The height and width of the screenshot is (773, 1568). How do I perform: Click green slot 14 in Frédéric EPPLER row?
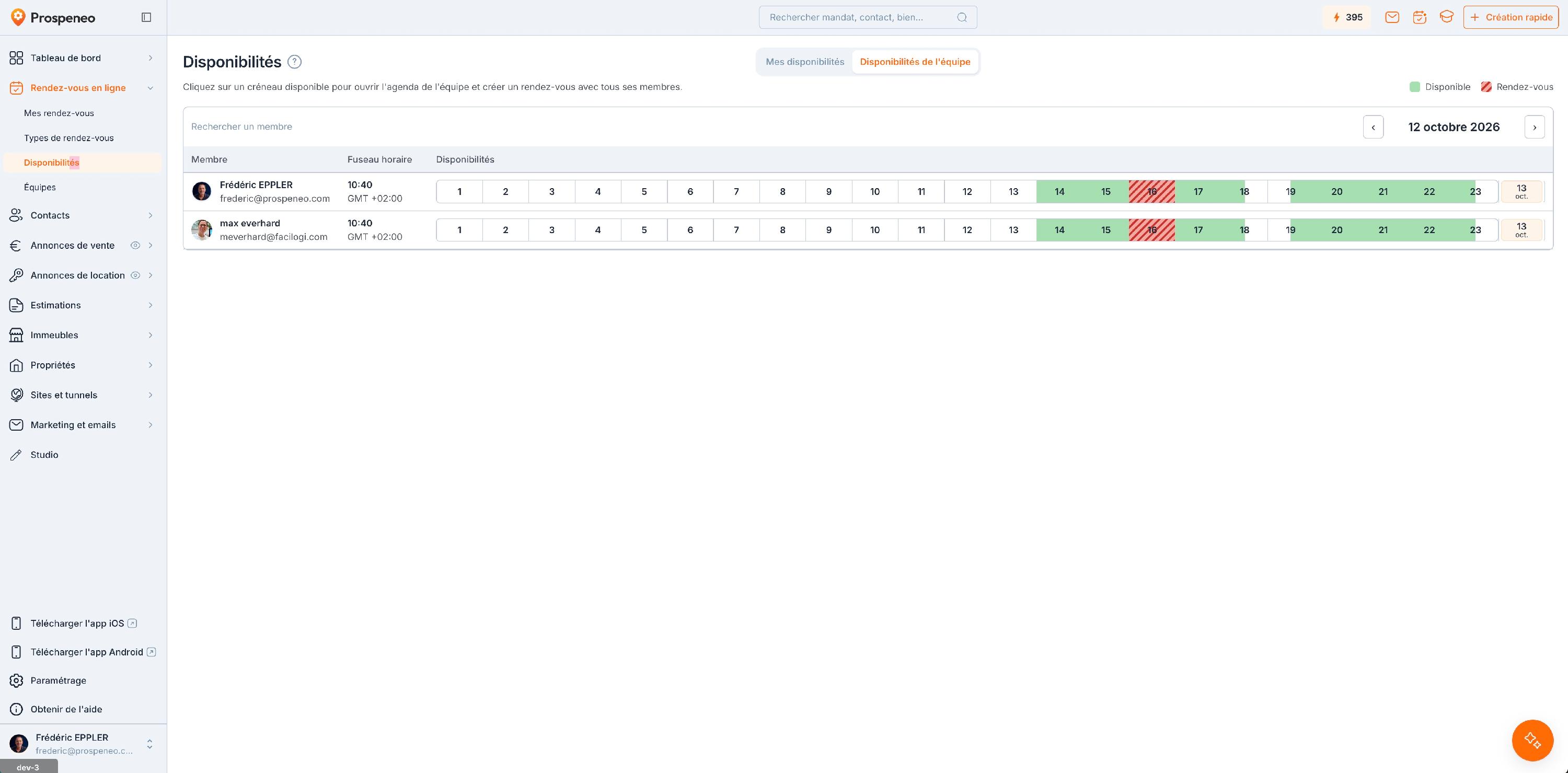pos(1060,191)
